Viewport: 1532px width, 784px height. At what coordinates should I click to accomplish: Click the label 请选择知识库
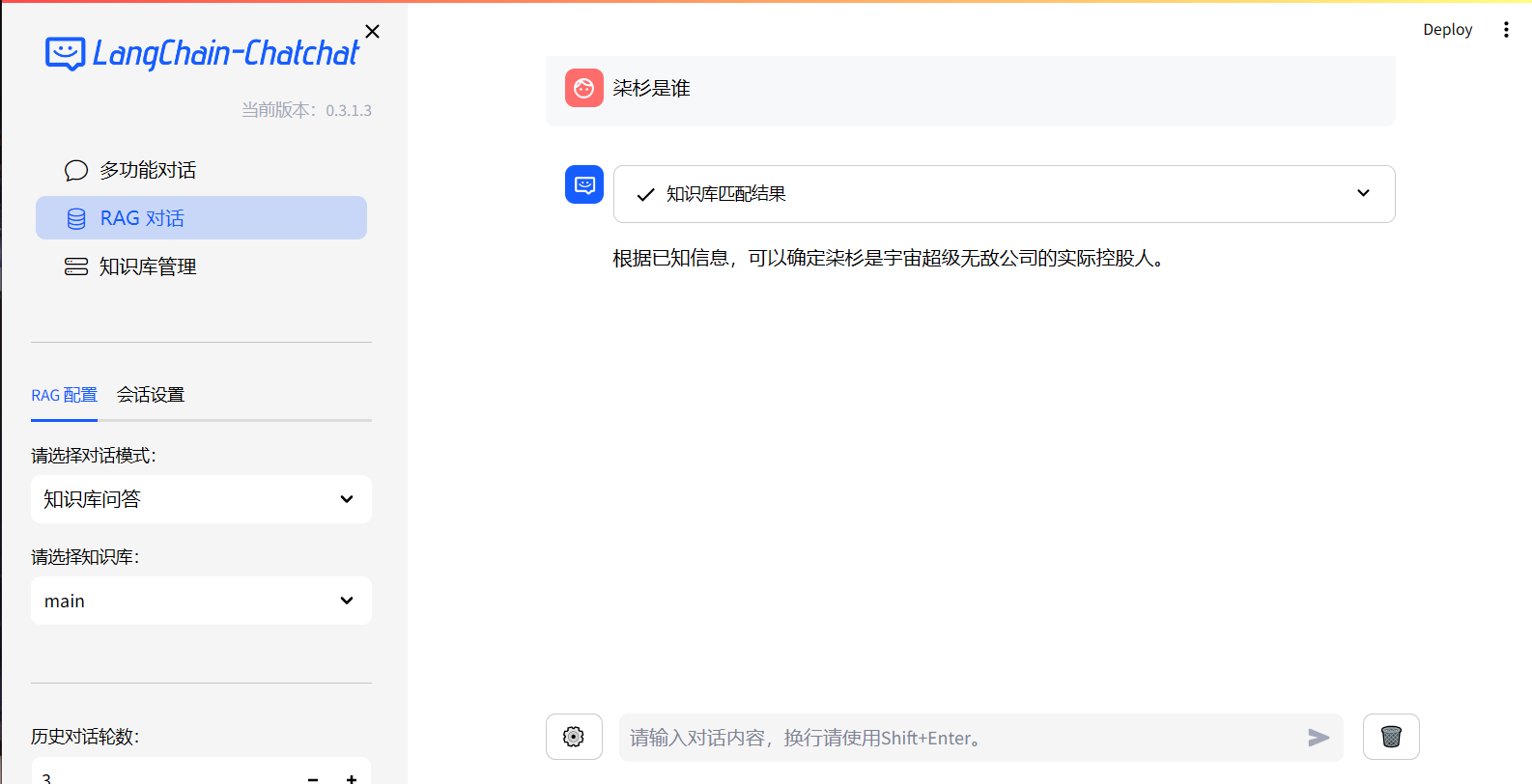click(x=85, y=557)
